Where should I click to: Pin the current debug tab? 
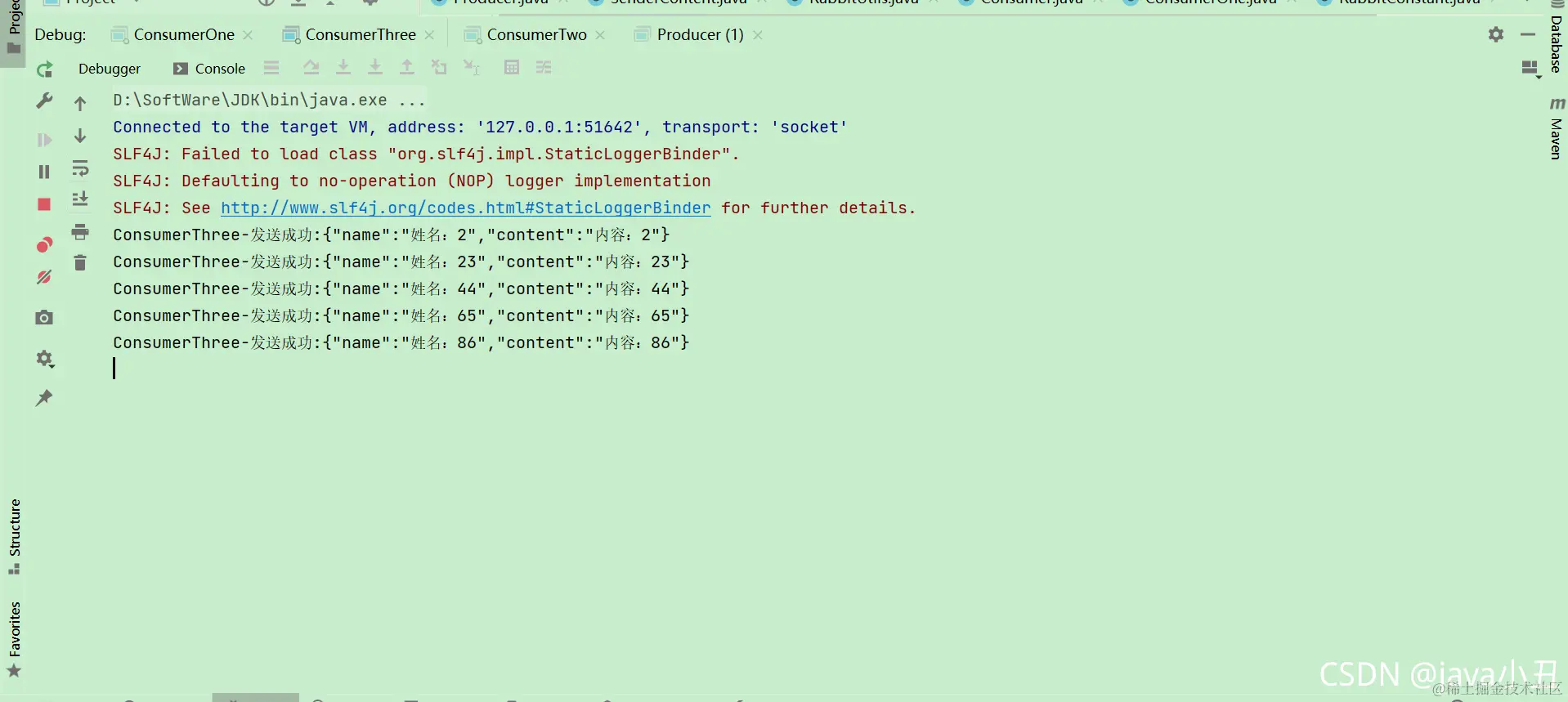(45, 398)
